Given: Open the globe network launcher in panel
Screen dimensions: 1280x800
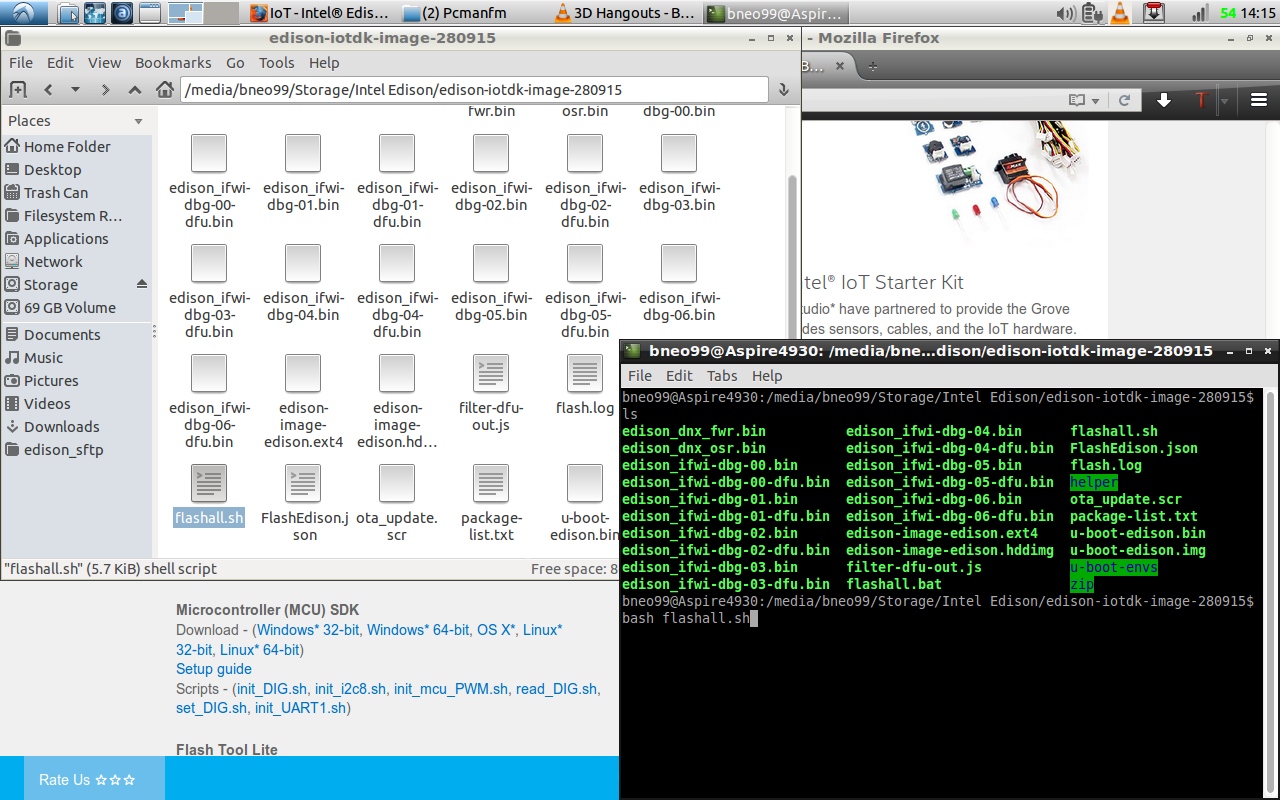Looking at the screenshot, I should click(95, 13).
